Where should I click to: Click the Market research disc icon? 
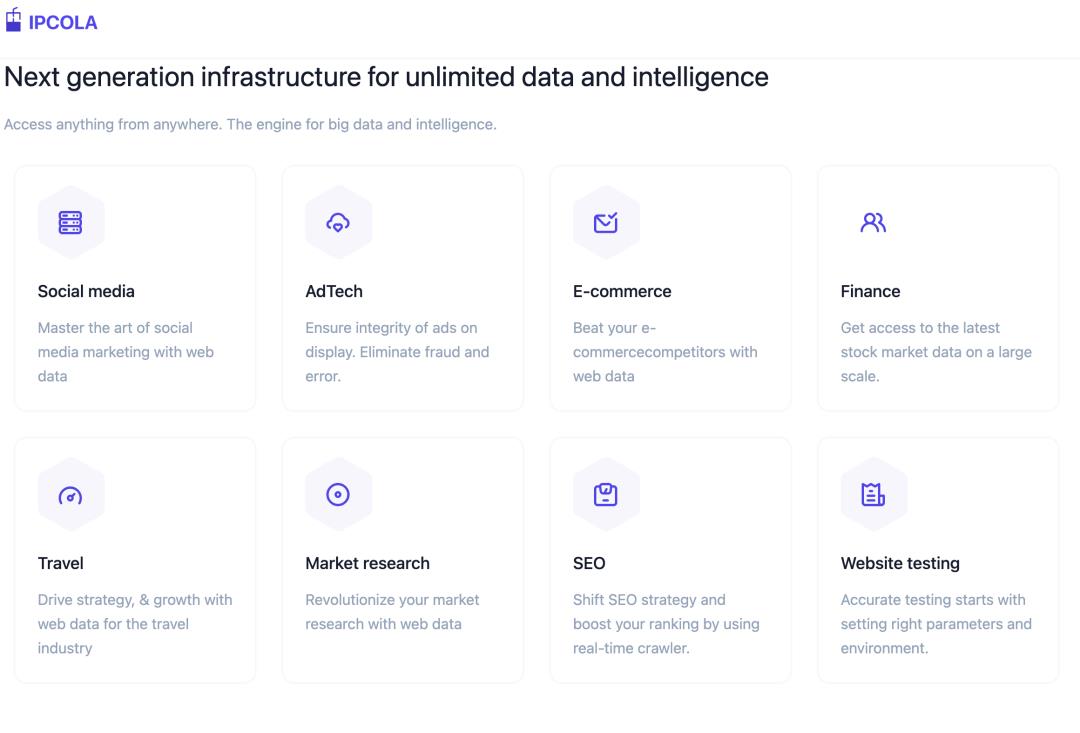tap(338, 494)
